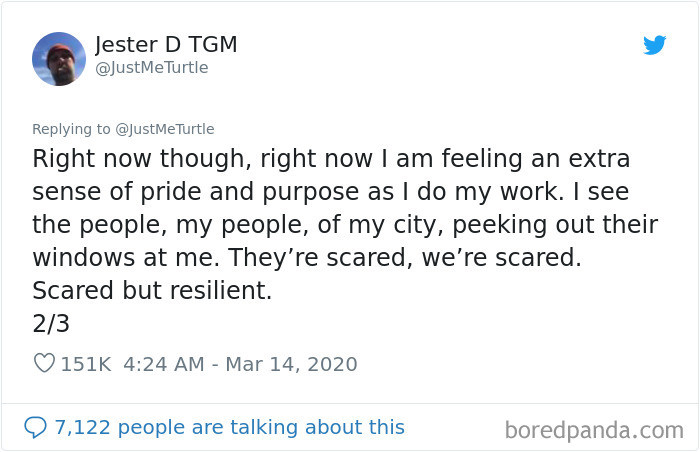Click the '2/3' thread counter text
This screenshot has height=452, width=700.
[51, 323]
